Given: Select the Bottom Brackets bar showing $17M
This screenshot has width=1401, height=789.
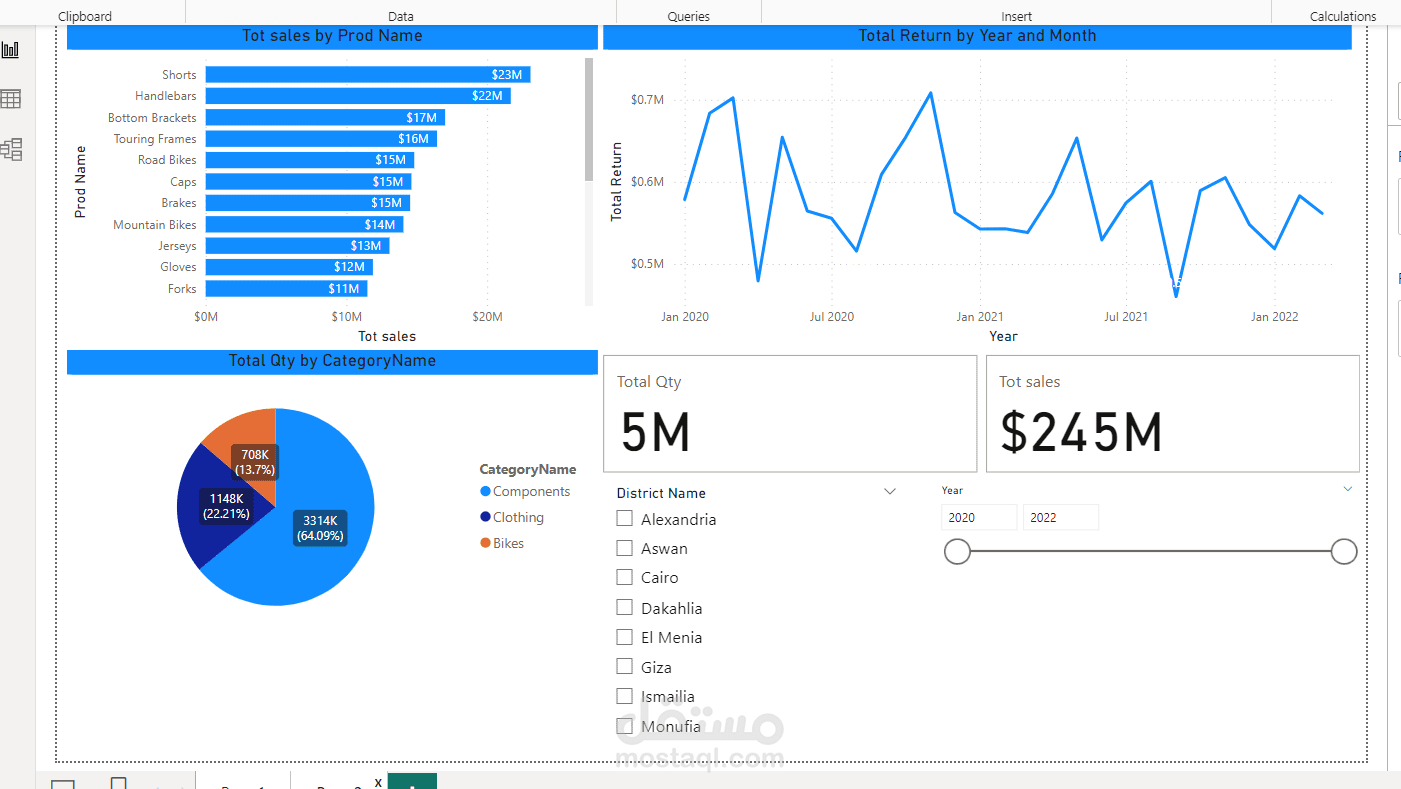Looking at the screenshot, I should click(x=325, y=118).
